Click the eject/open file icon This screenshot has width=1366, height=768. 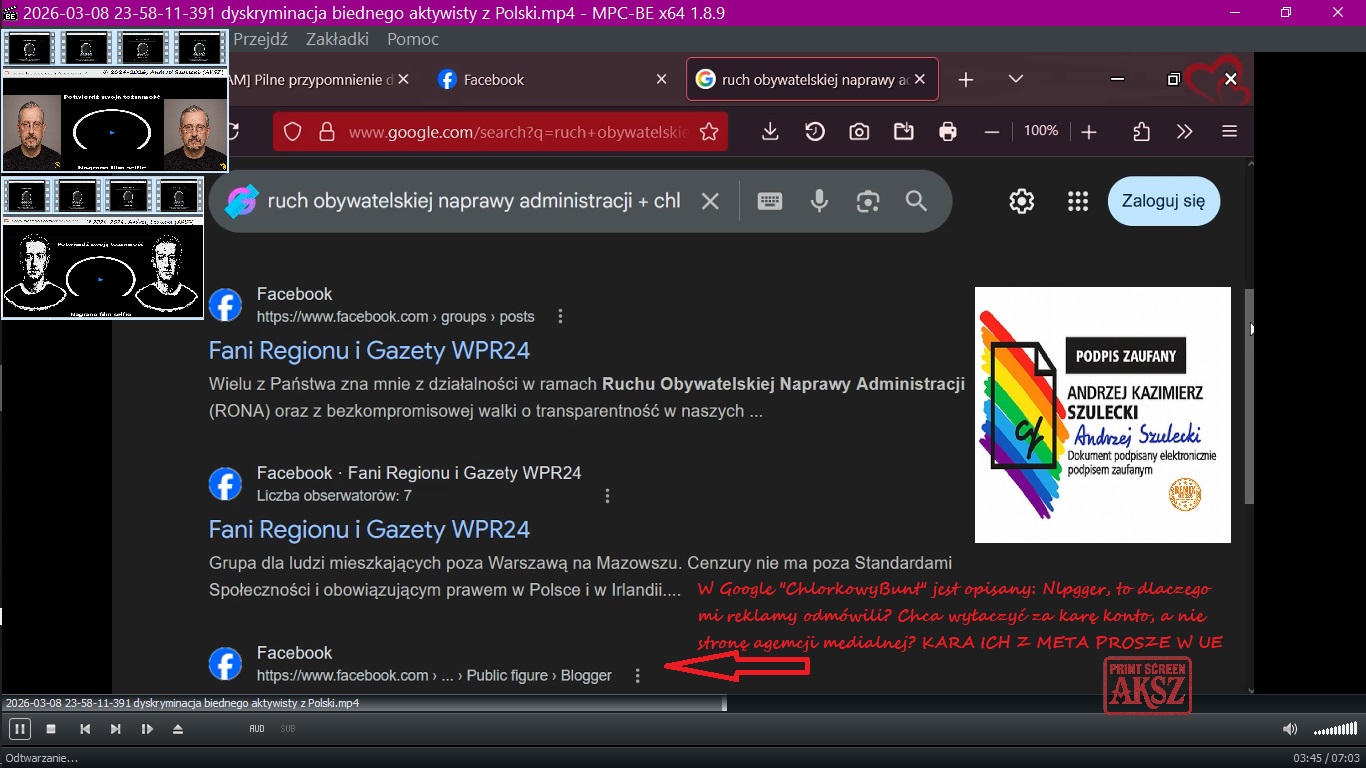point(178,729)
